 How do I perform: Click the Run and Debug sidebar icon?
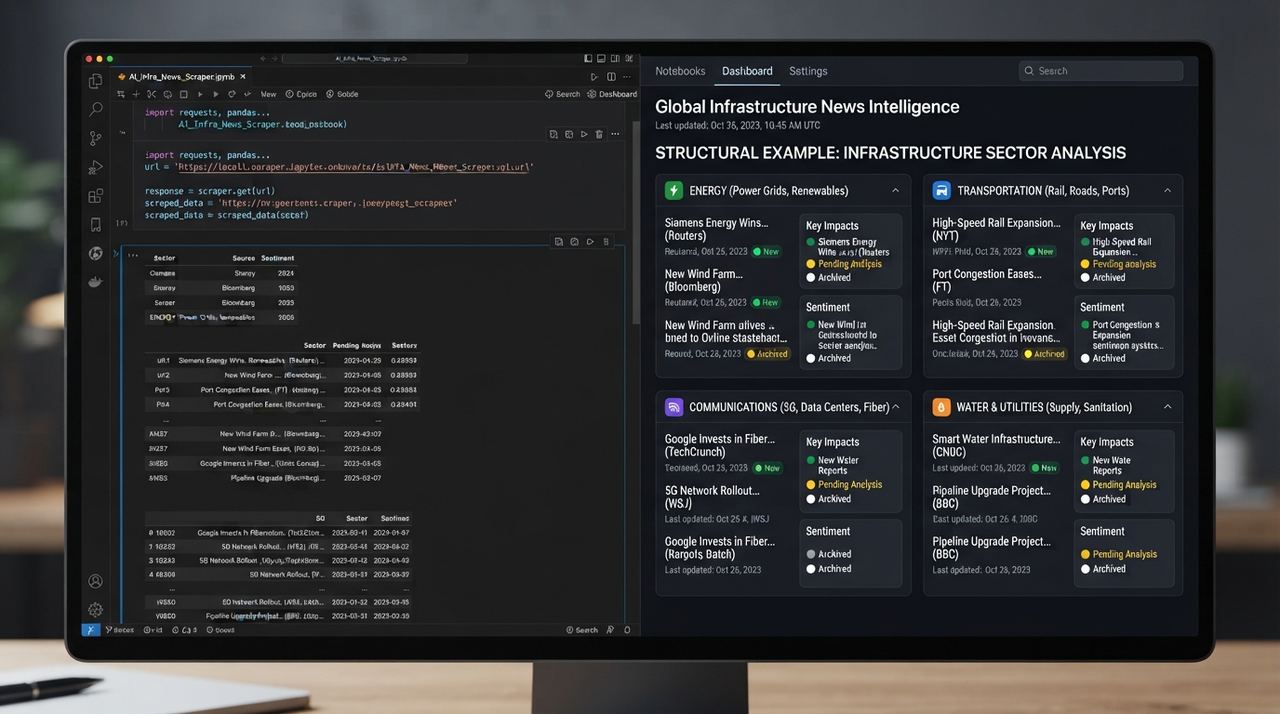(x=96, y=167)
